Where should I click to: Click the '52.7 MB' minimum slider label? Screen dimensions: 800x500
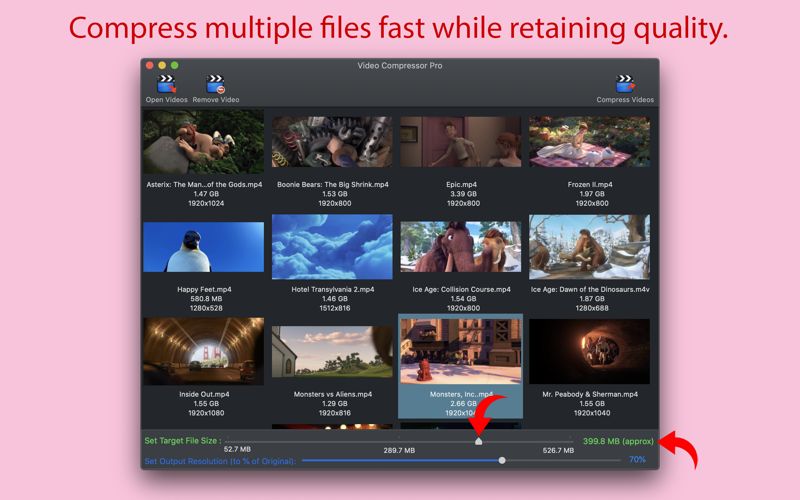tap(237, 449)
